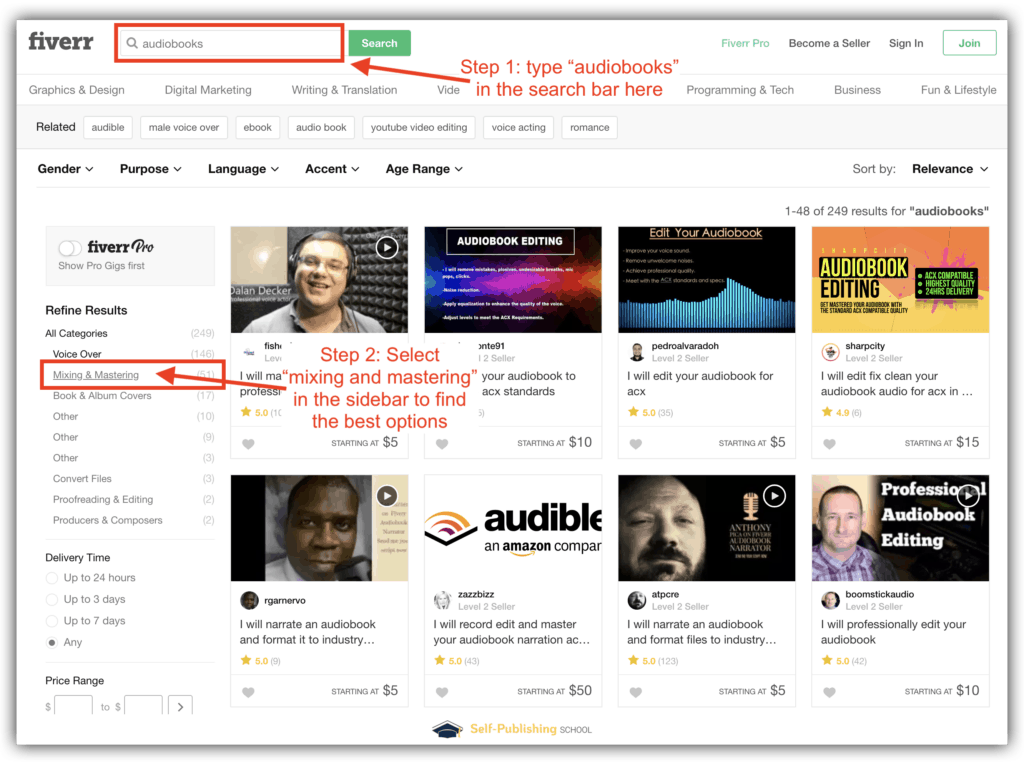This screenshot has height=775, width=1024.
Task: Open the Age Range filter dropdown
Action: click(424, 168)
